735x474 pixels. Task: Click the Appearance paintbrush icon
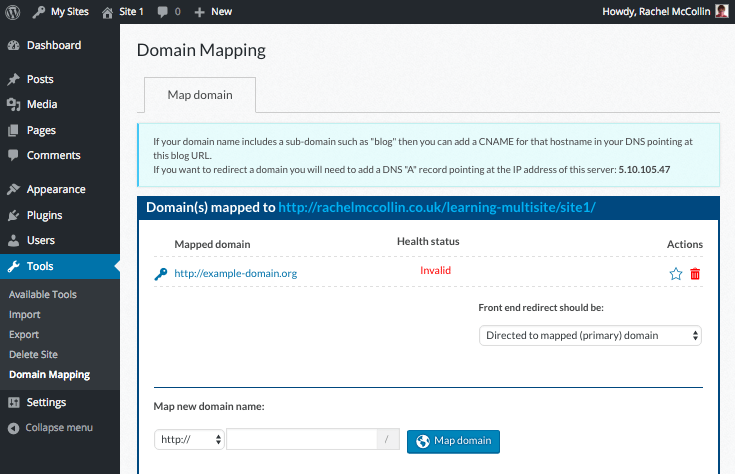pyautogui.click(x=14, y=189)
